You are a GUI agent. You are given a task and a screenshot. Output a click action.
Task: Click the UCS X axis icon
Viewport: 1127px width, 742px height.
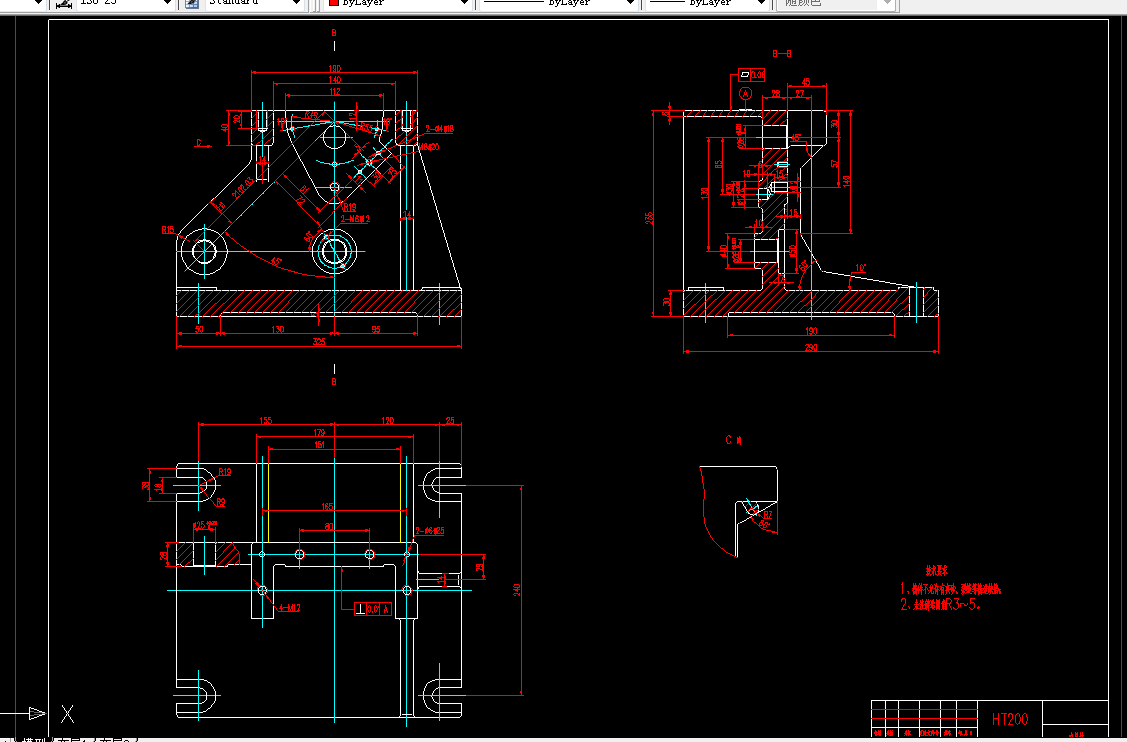tap(68, 713)
